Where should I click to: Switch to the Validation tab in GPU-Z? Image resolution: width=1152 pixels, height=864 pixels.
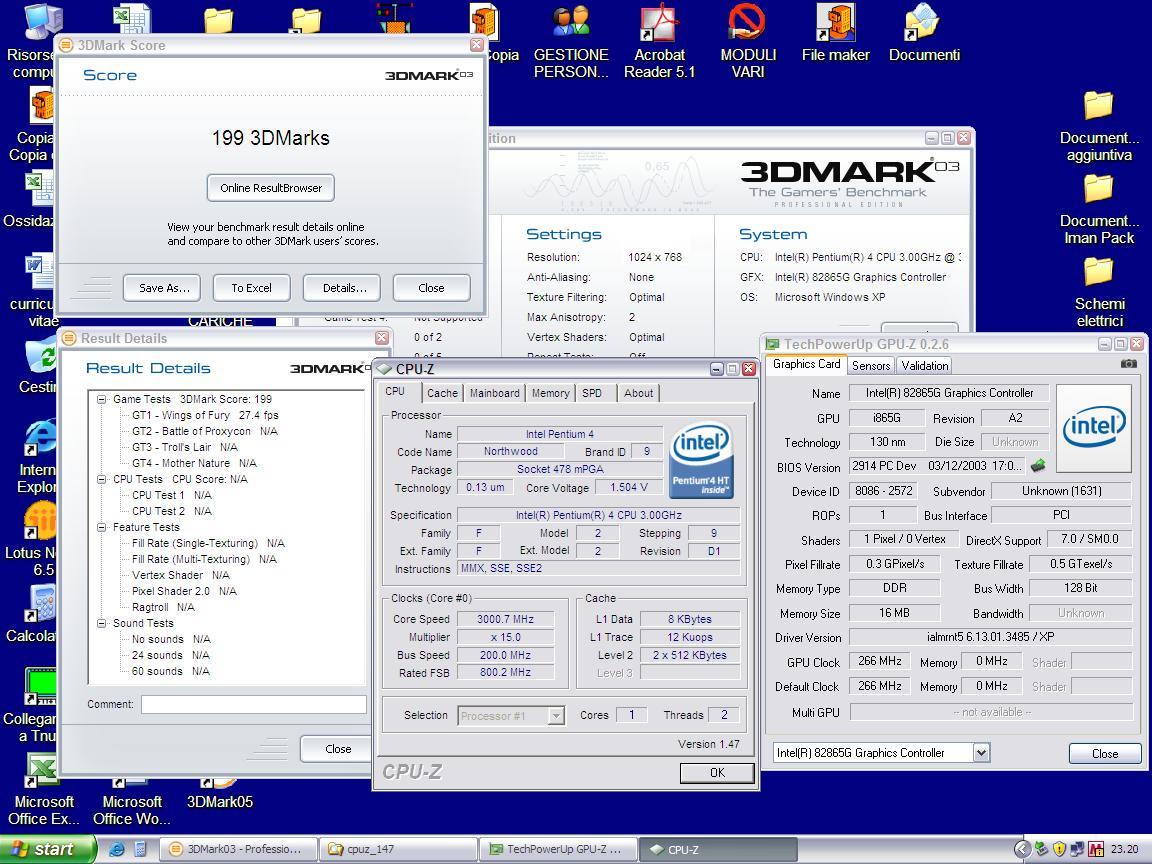tap(924, 365)
